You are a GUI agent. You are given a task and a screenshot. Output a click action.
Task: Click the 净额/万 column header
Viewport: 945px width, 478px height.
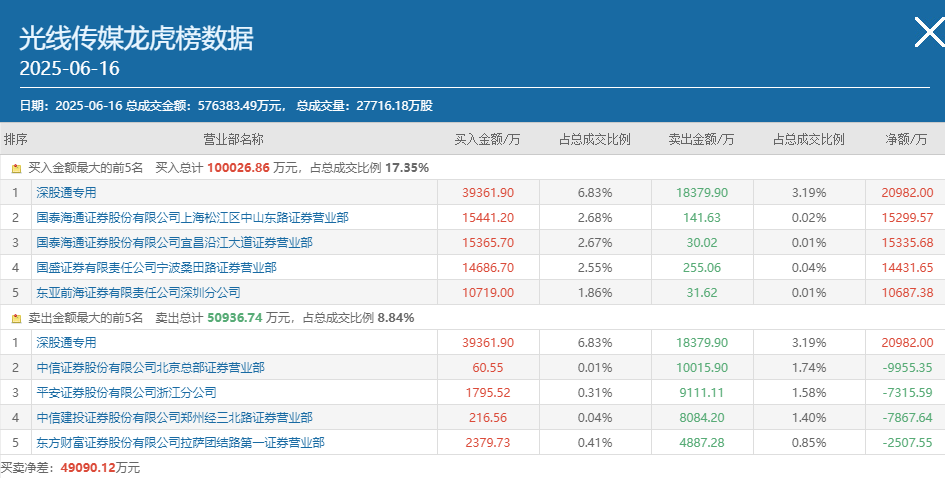coord(906,139)
